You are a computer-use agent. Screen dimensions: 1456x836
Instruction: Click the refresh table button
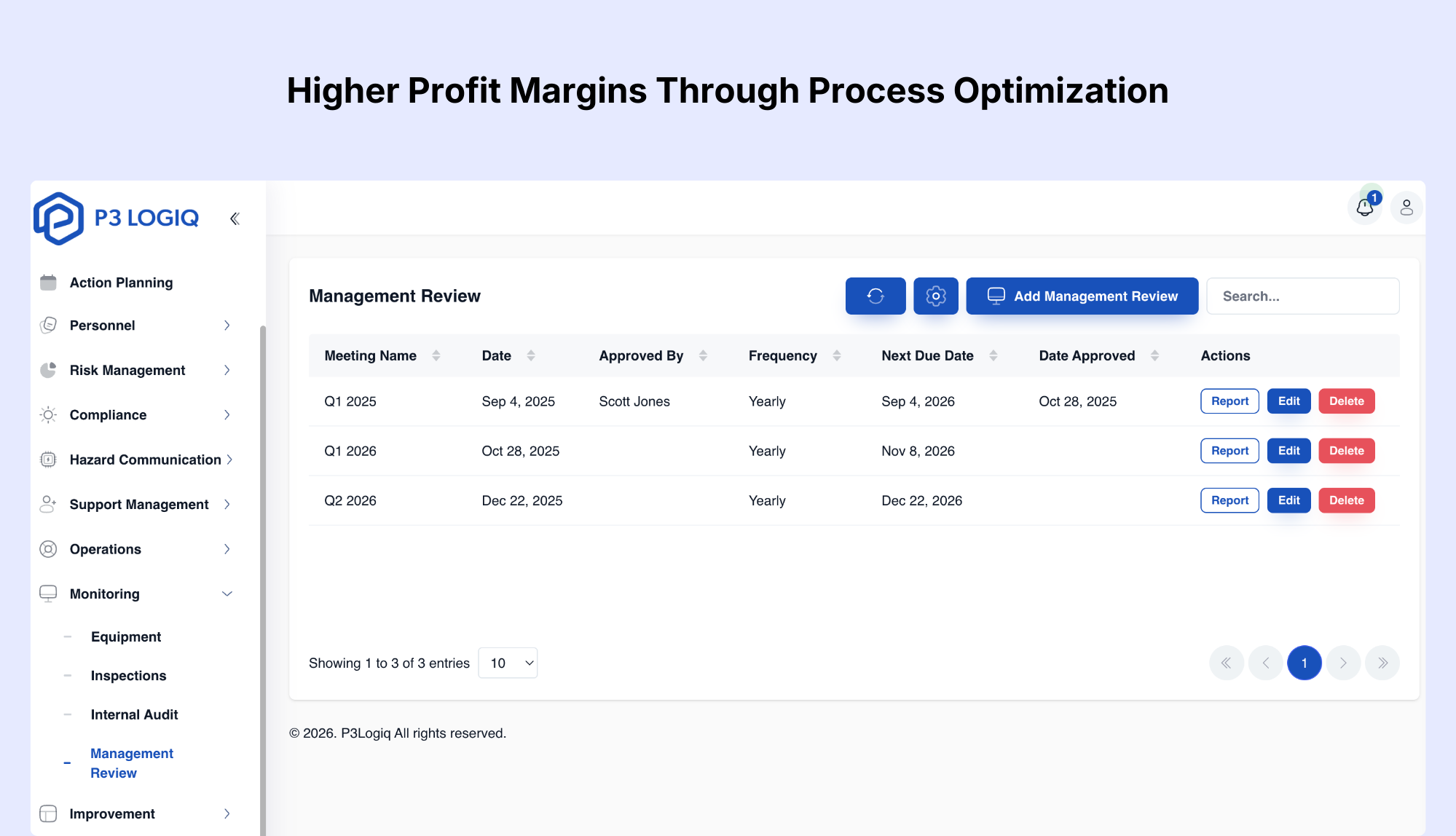[x=875, y=296]
